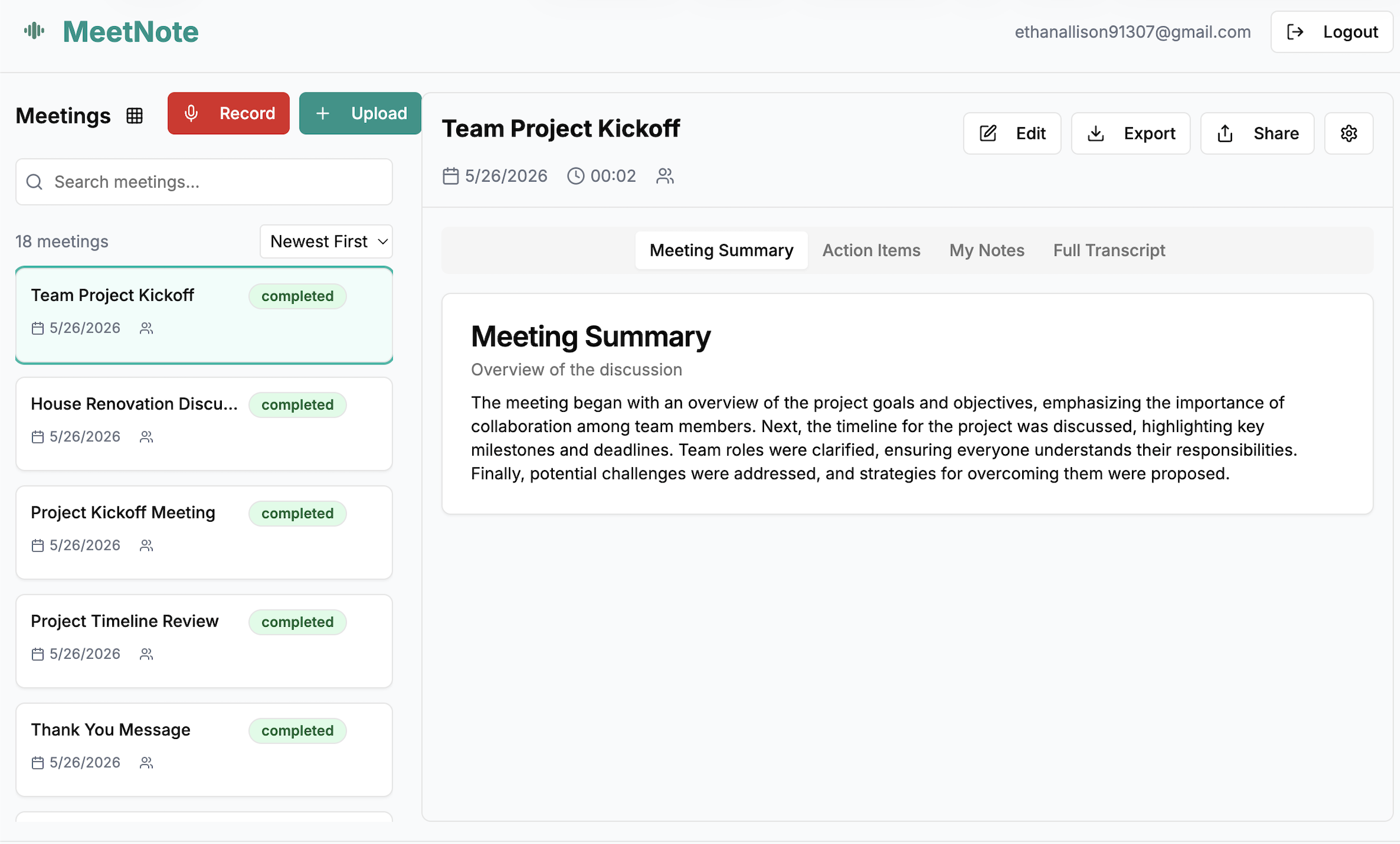The height and width of the screenshot is (844, 1400).
Task: Click calendar icon on Thank You Message card
Action: (x=38, y=763)
